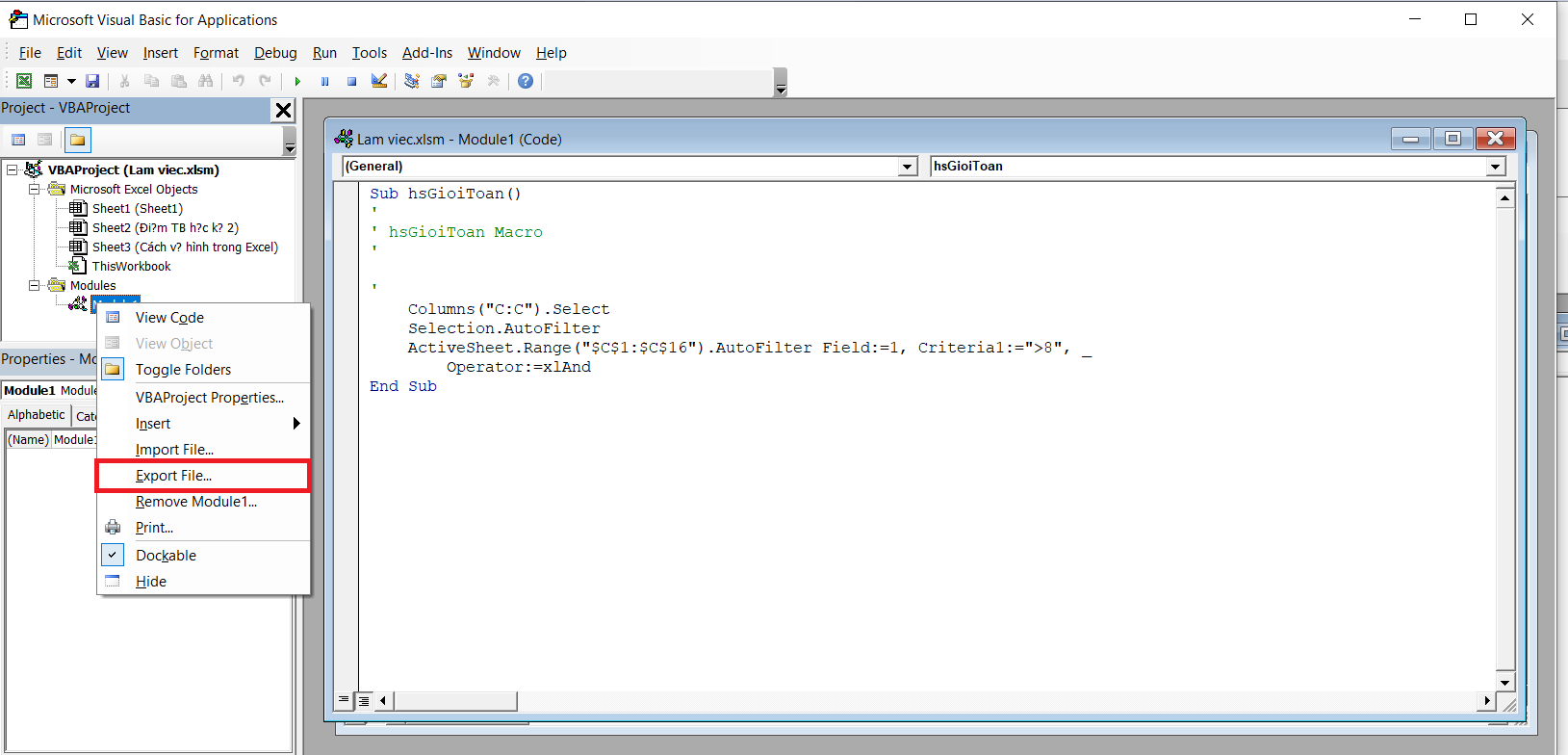The height and width of the screenshot is (755, 1568).
Task: Open the Debug menu in the menu bar
Action: tap(275, 53)
